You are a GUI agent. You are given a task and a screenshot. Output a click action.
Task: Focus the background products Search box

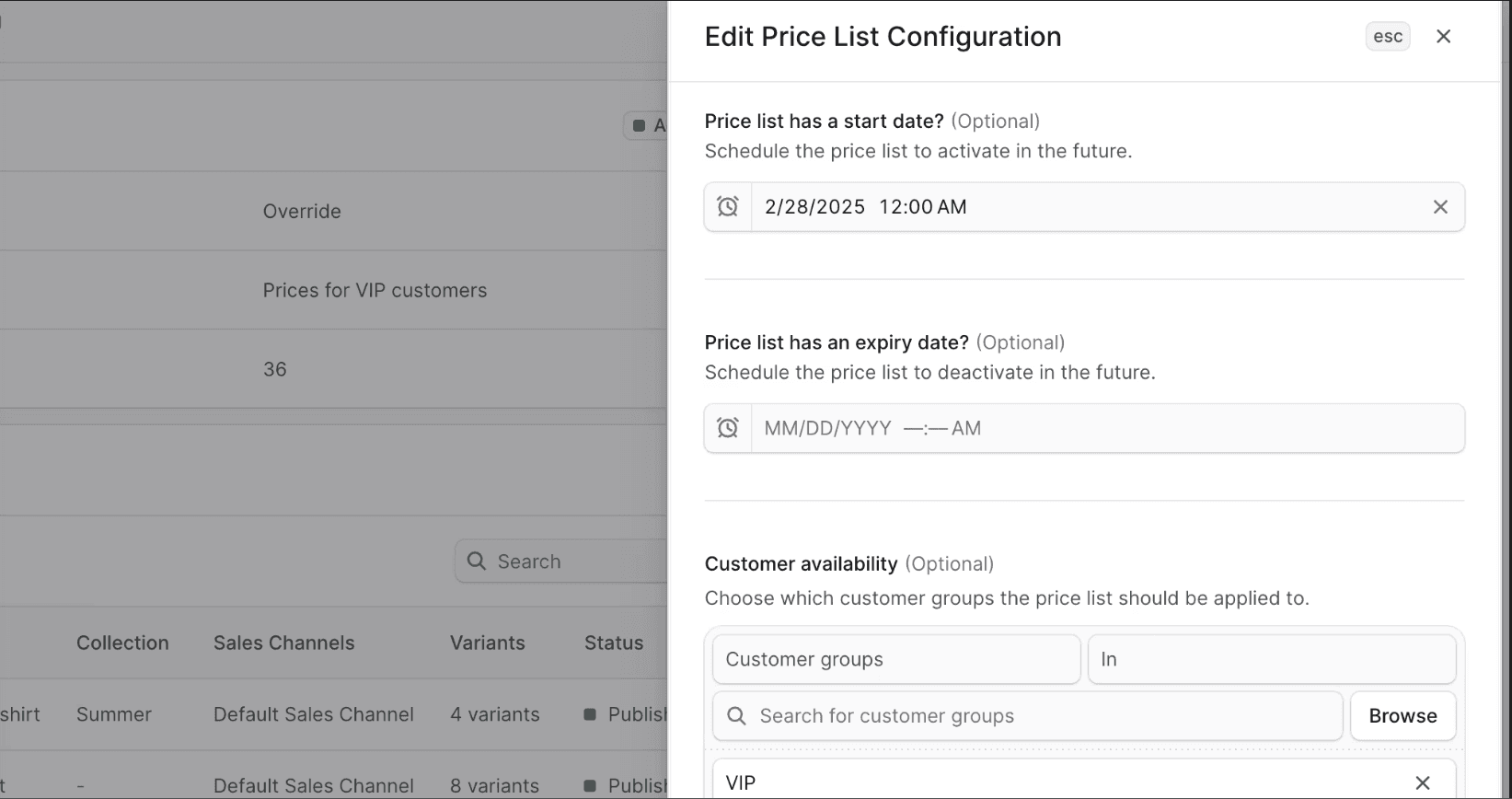560,562
